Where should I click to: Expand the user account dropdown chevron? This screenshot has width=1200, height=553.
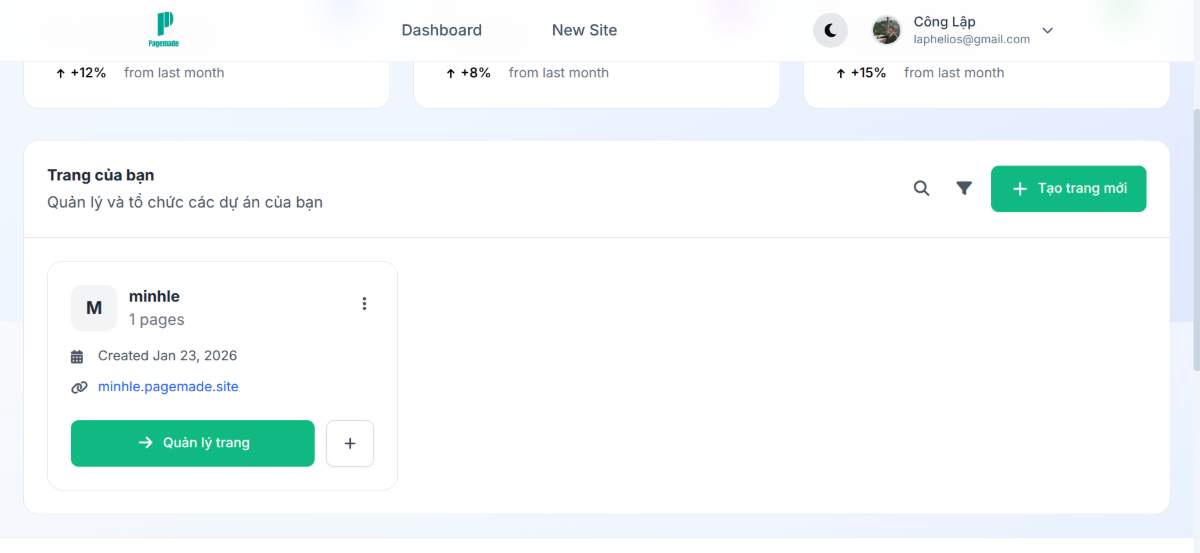click(x=1048, y=30)
